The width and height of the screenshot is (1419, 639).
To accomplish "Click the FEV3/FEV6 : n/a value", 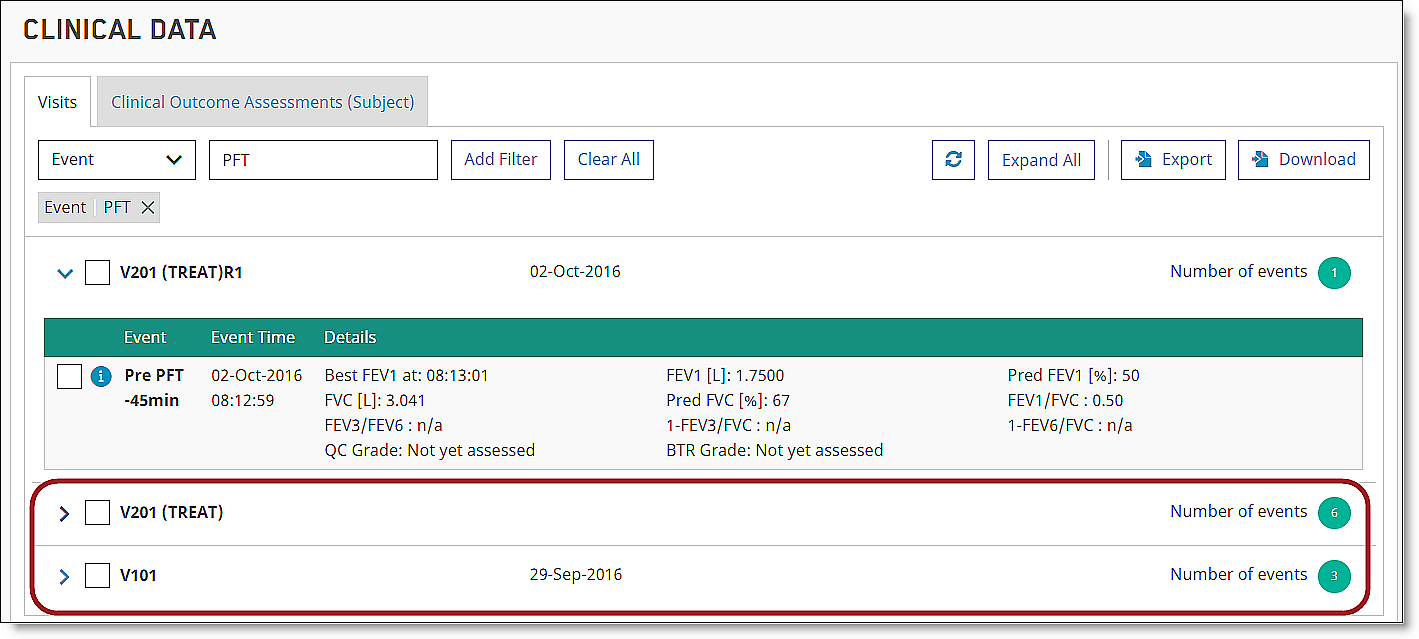I will tap(383, 426).
